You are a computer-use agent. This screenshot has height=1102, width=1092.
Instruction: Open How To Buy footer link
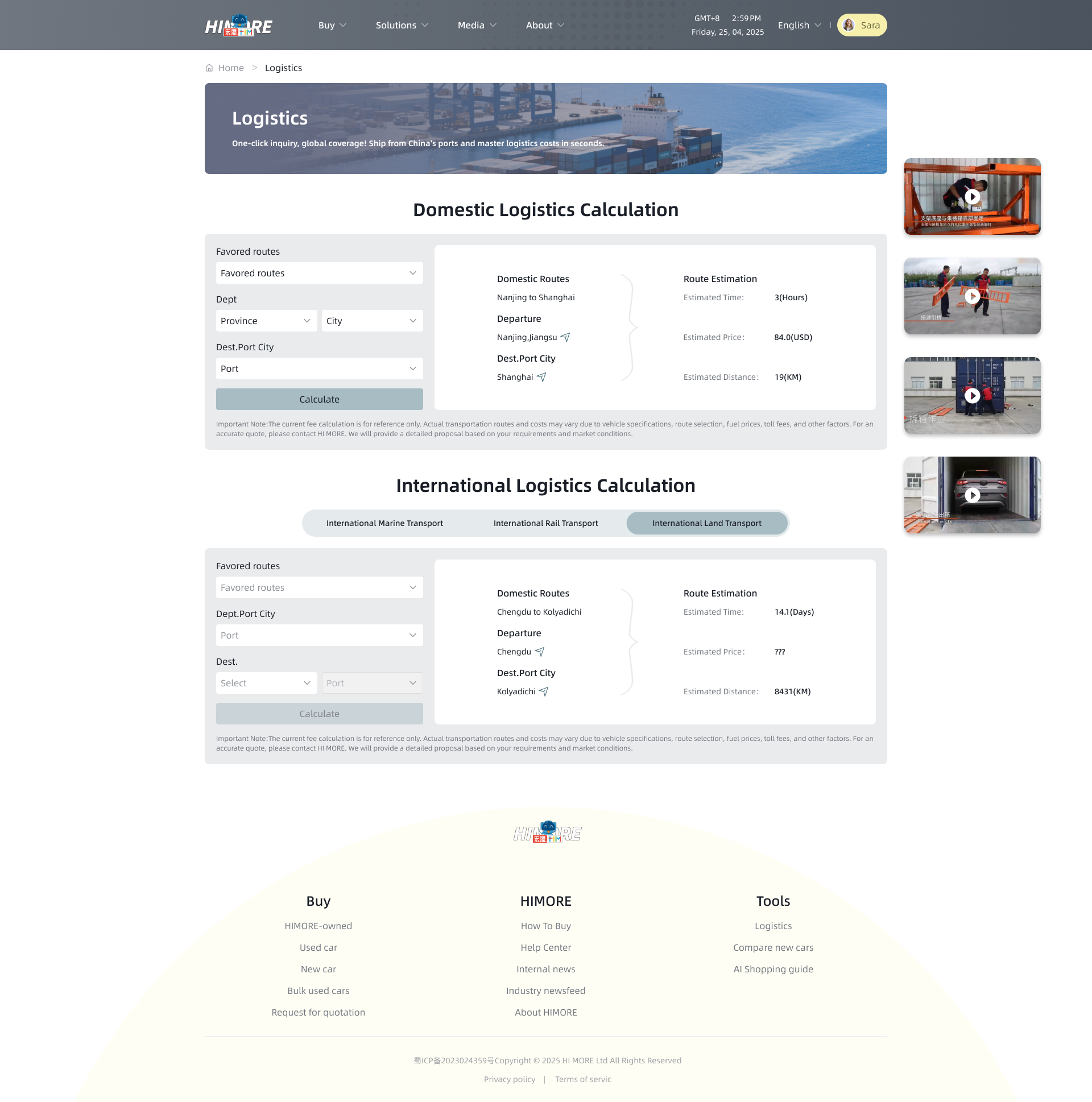pyautogui.click(x=545, y=926)
